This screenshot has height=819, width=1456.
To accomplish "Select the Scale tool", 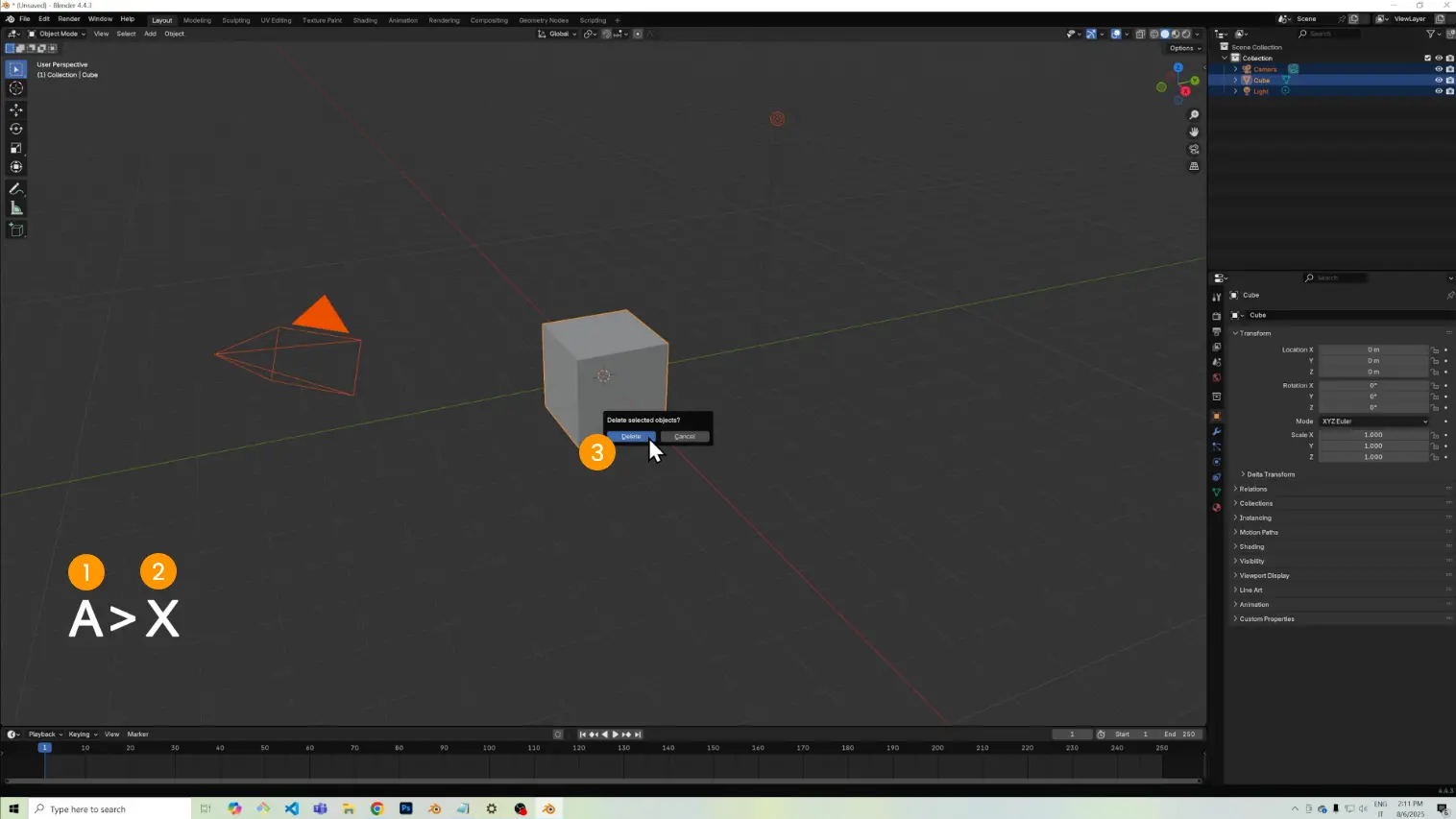I will [x=16, y=148].
